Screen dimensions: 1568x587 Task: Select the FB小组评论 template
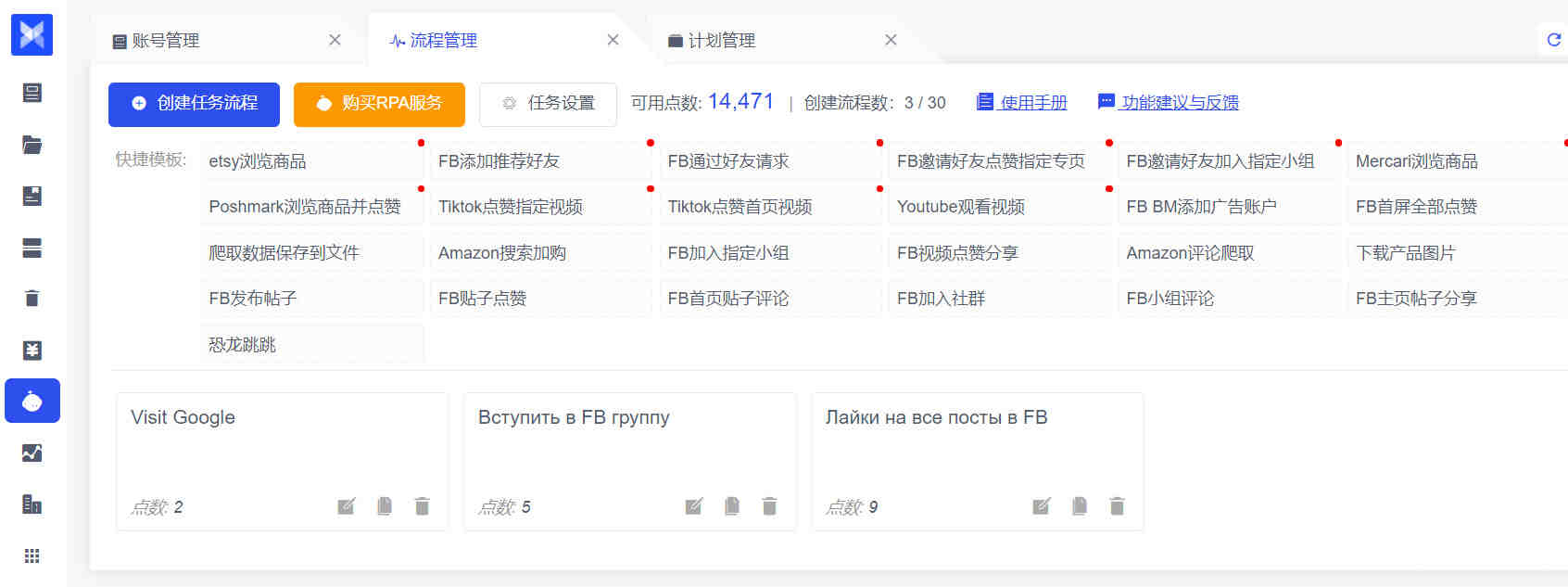pos(1230,299)
